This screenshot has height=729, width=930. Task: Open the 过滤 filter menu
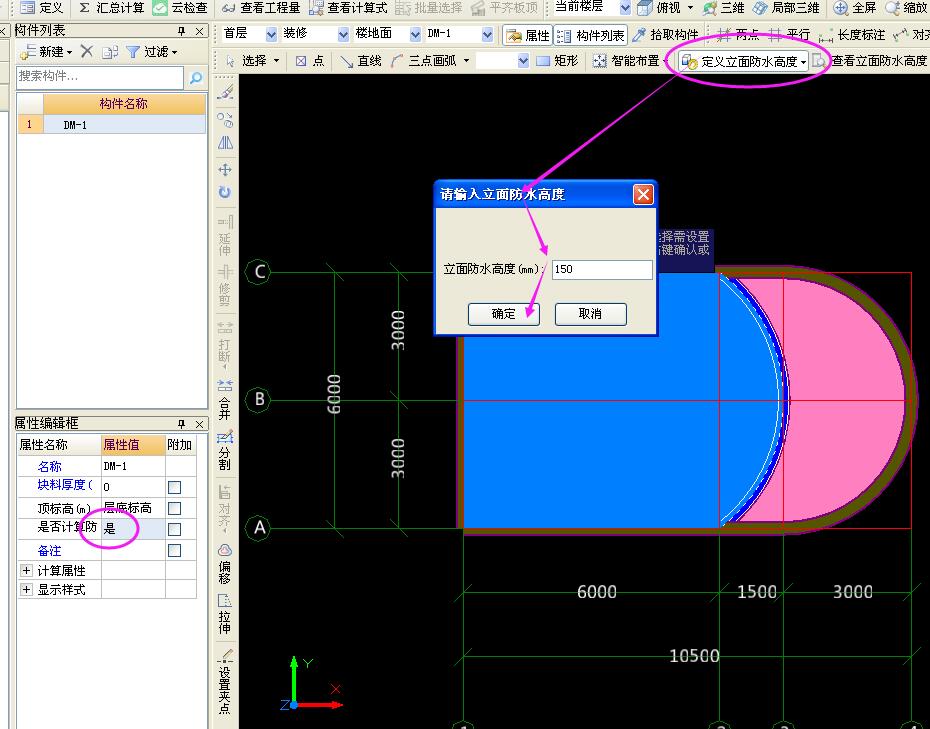pos(151,51)
